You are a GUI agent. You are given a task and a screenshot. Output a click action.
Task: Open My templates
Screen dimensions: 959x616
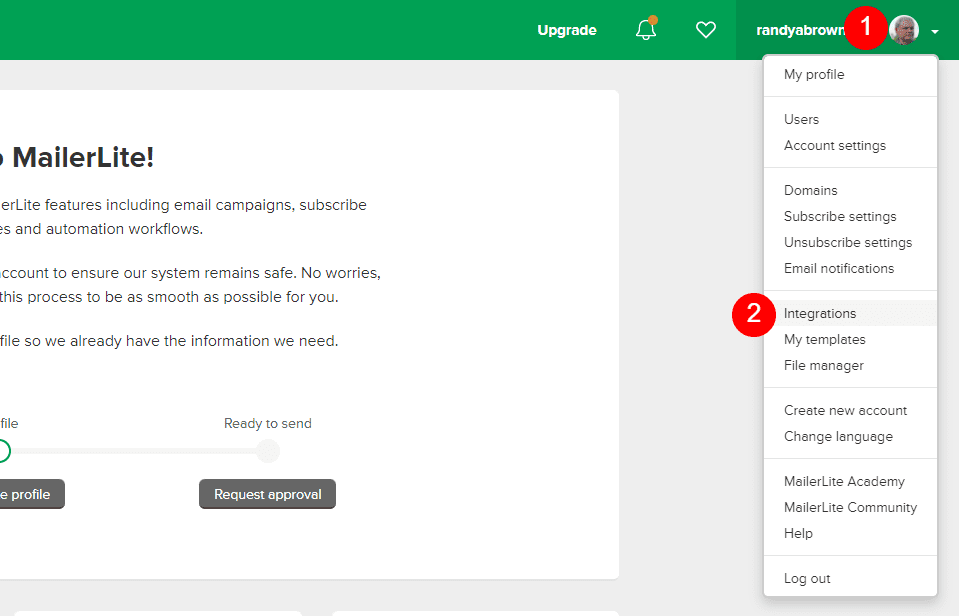pos(824,339)
